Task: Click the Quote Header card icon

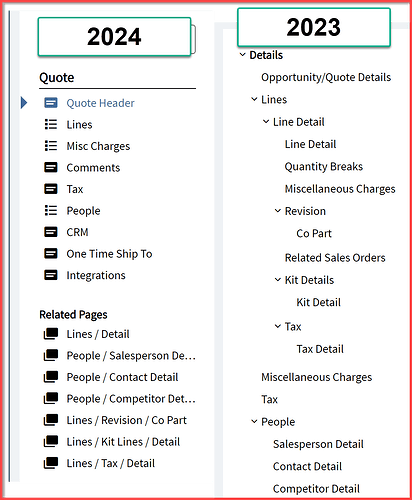Action: pyautogui.click(x=51, y=103)
